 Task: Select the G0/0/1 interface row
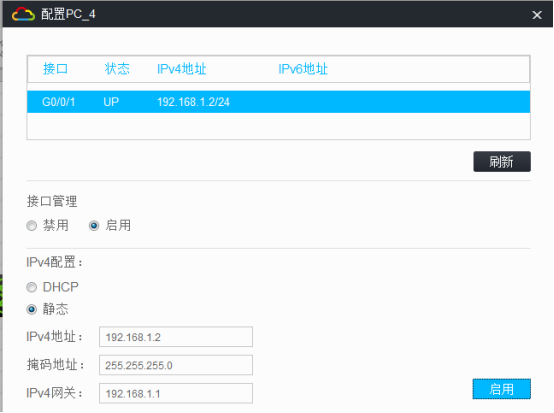[278, 102]
